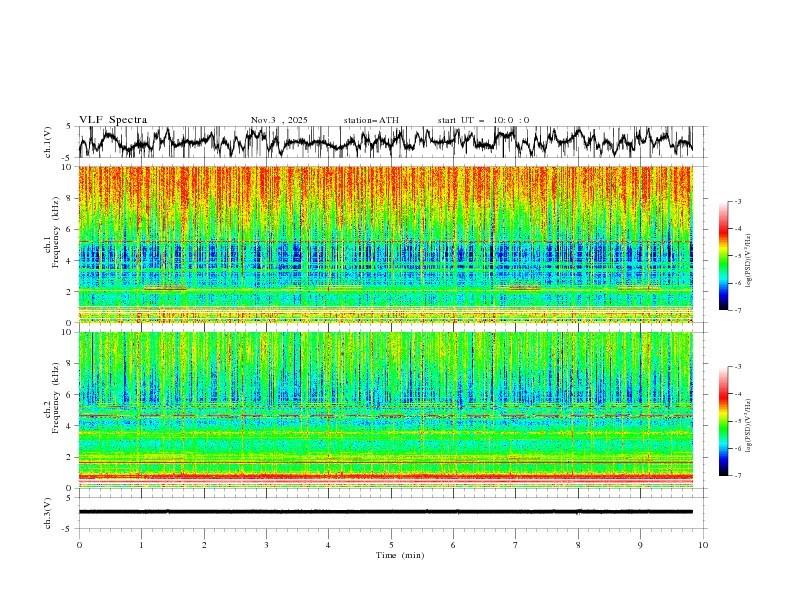Screen dimensions: 792x612
Task: Click the "ch.3(V)" axis label
Action: pos(48,513)
